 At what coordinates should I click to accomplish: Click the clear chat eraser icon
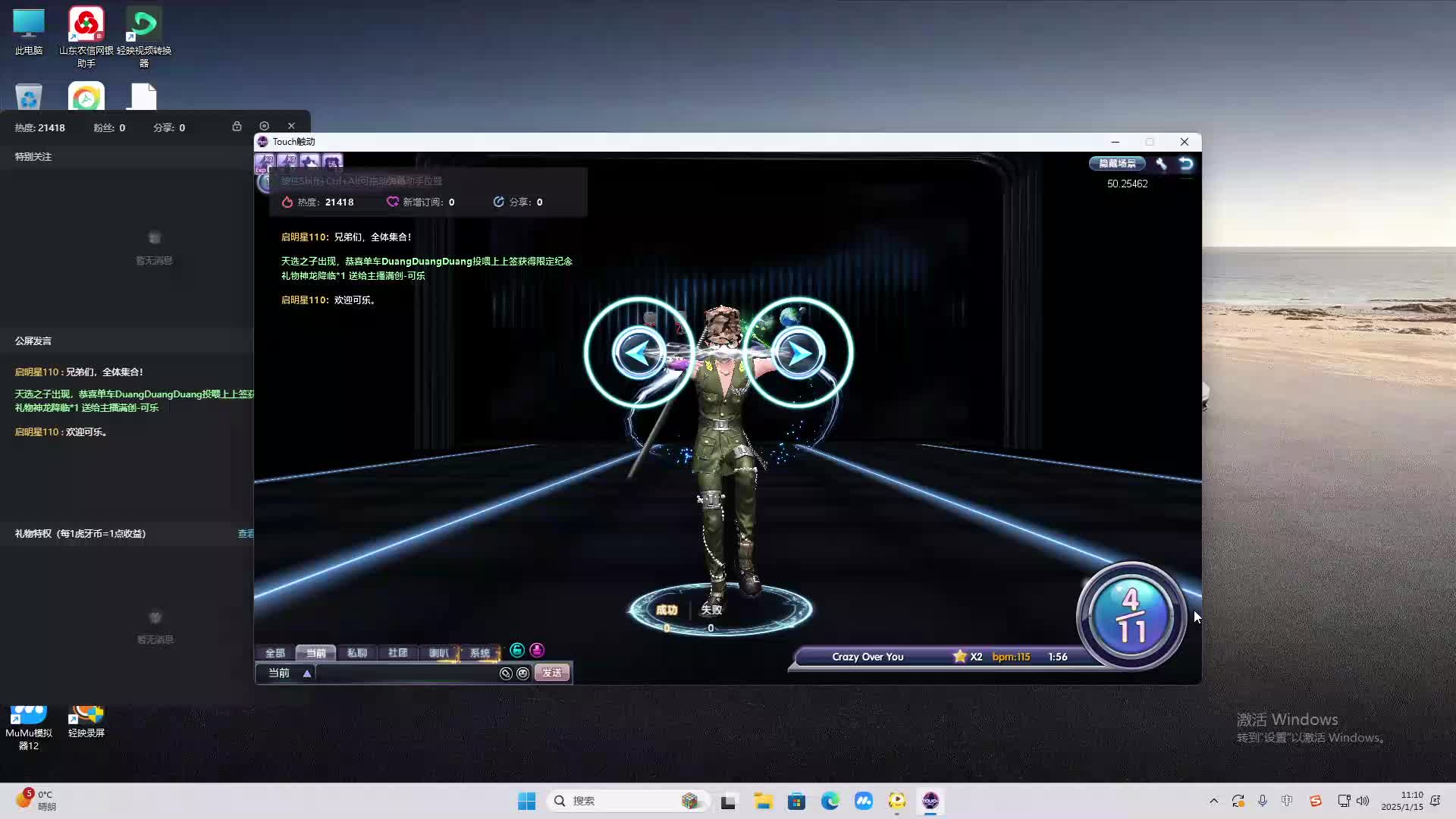tap(506, 673)
